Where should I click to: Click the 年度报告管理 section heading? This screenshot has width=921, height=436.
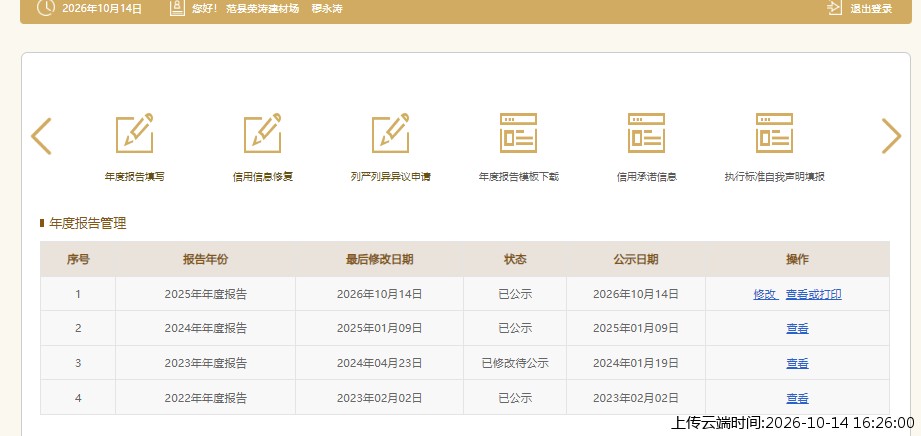(88, 223)
